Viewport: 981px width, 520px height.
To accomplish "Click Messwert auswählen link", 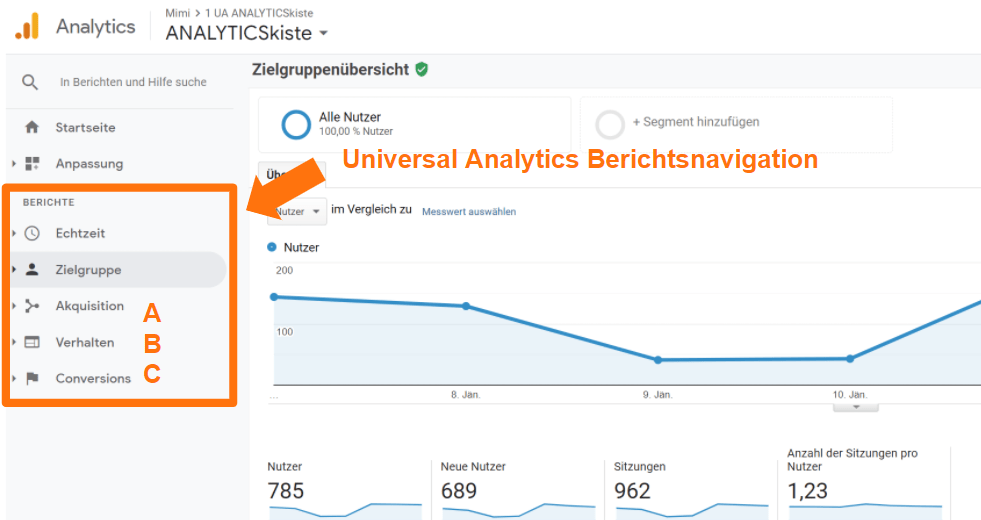I will [469, 212].
